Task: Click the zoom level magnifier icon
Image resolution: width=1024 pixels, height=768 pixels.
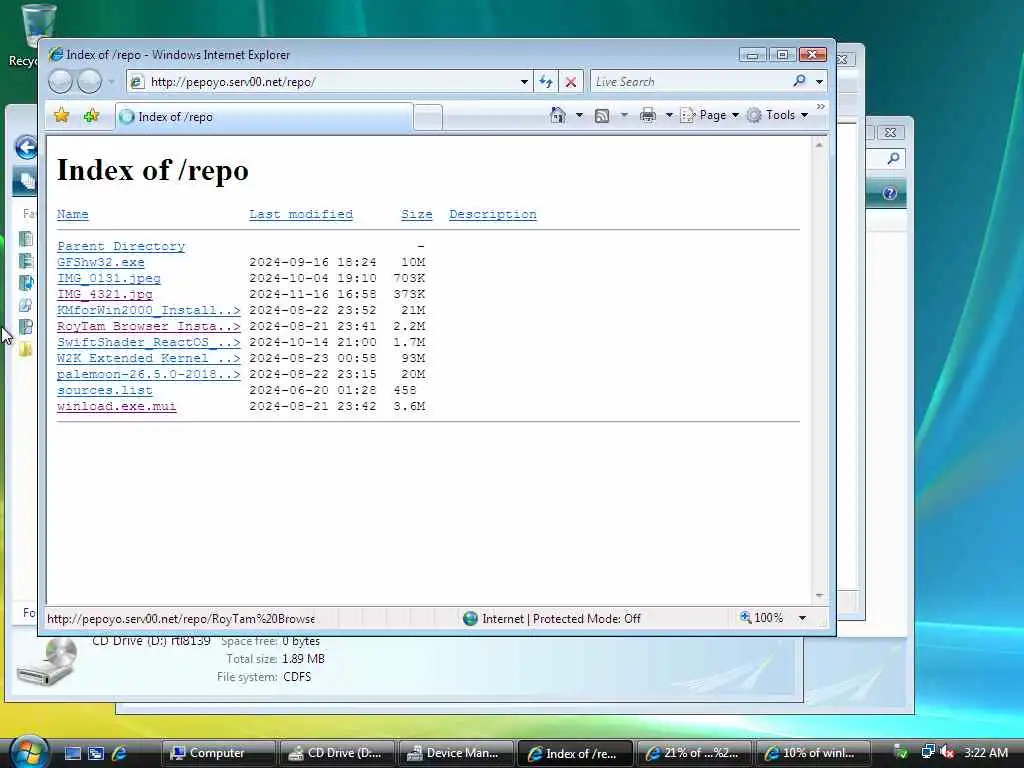Action: point(745,617)
